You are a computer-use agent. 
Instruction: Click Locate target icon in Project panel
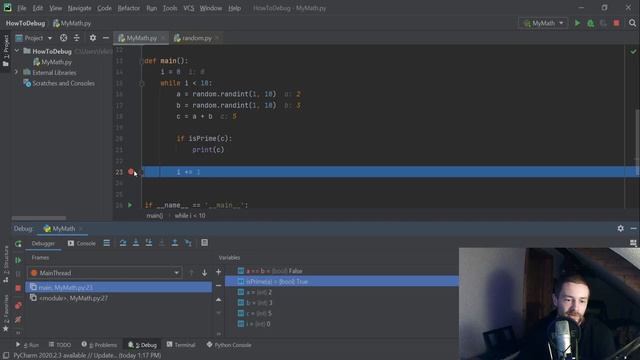click(63, 38)
